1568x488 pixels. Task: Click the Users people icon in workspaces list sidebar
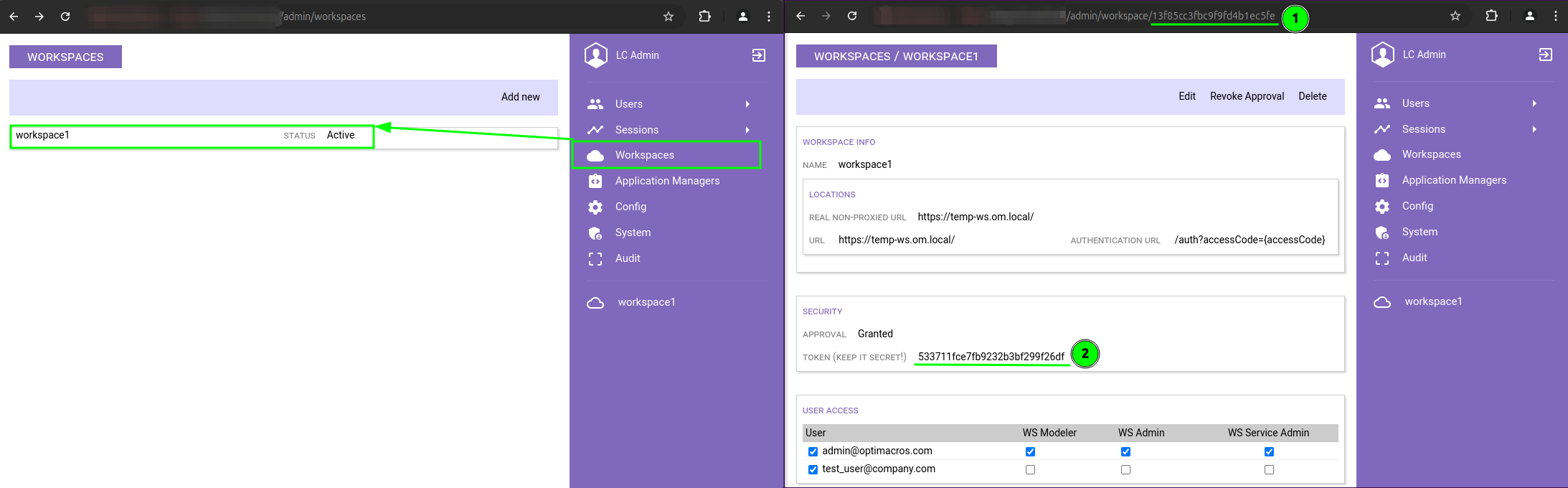tap(595, 104)
